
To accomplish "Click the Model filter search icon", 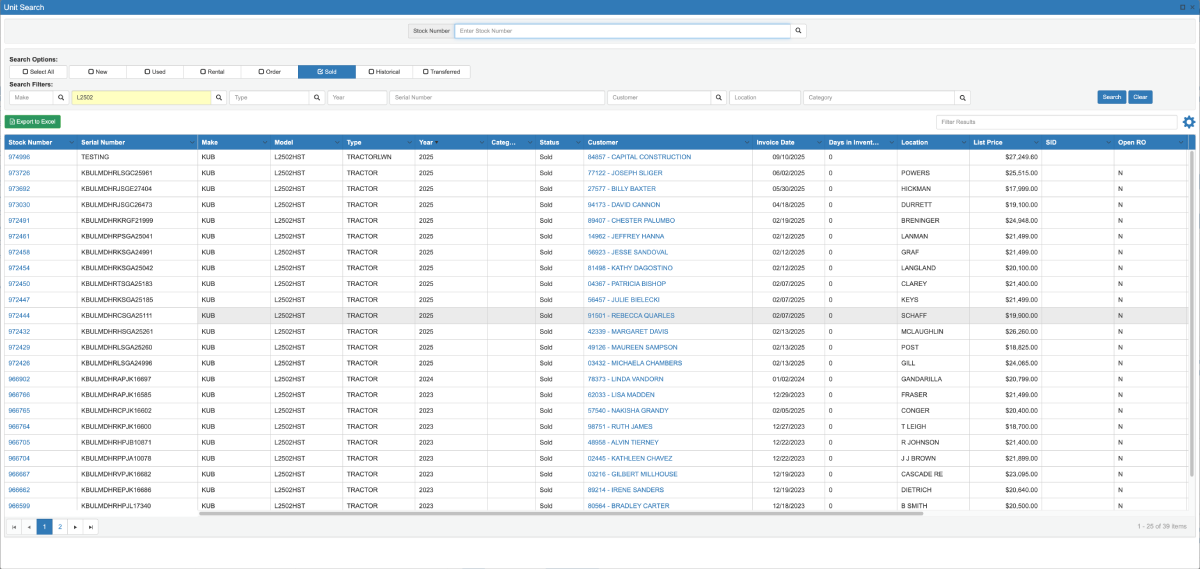I will [x=219, y=98].
